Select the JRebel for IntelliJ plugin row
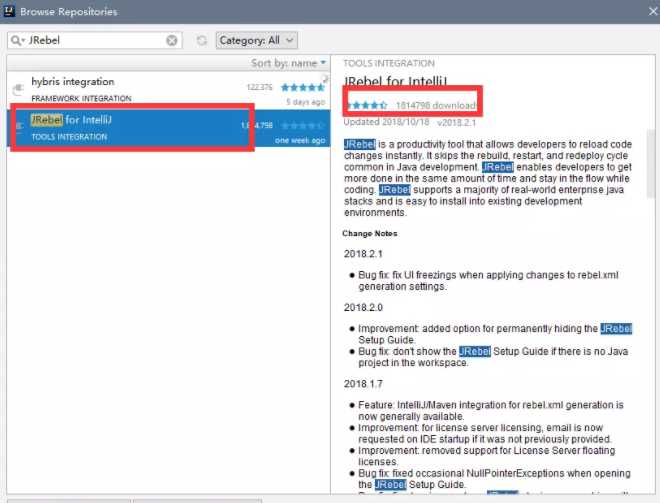 [168, 128]
